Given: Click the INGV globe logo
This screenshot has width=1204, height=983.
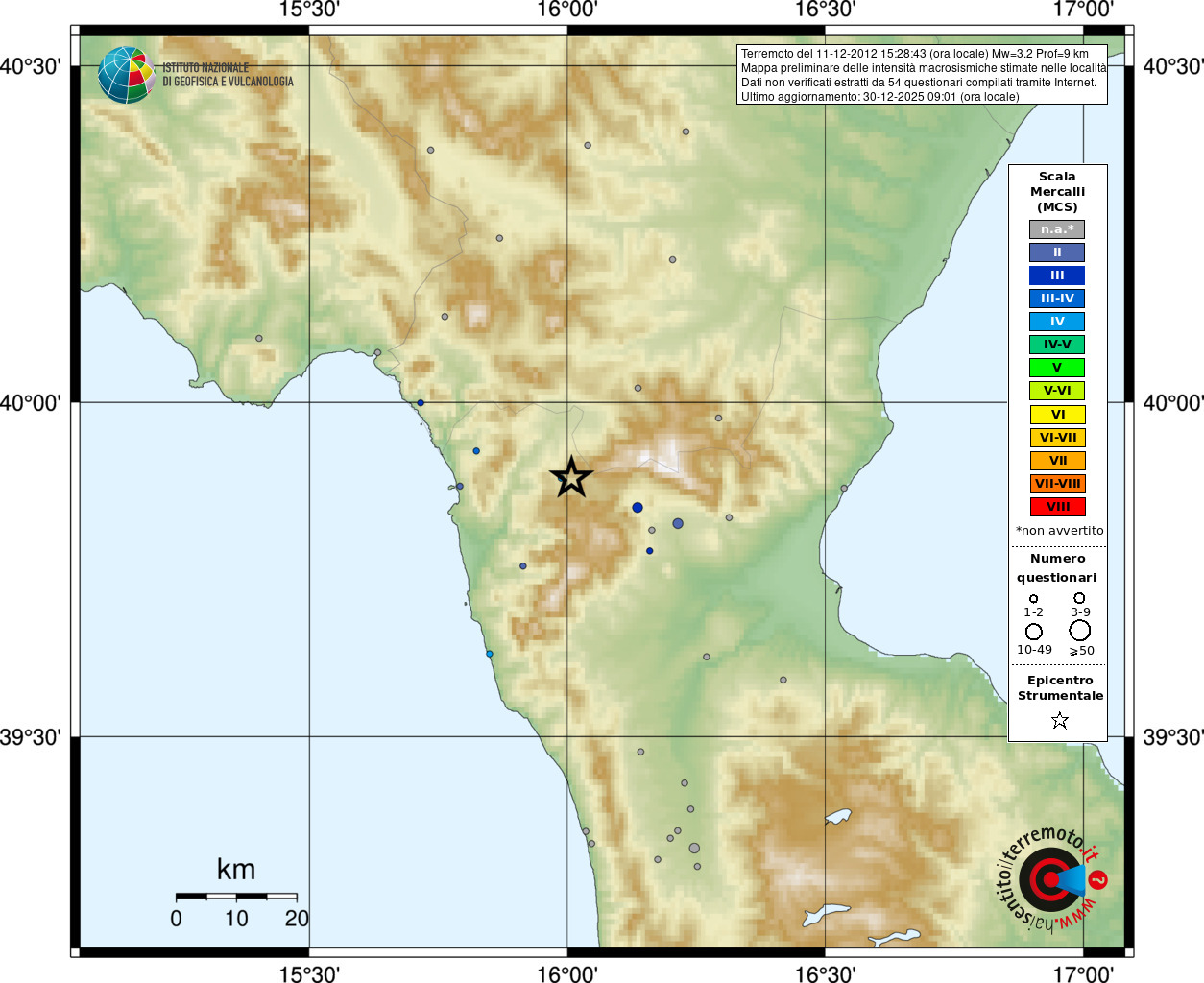Looking at the screenshot, I should 126,75.
